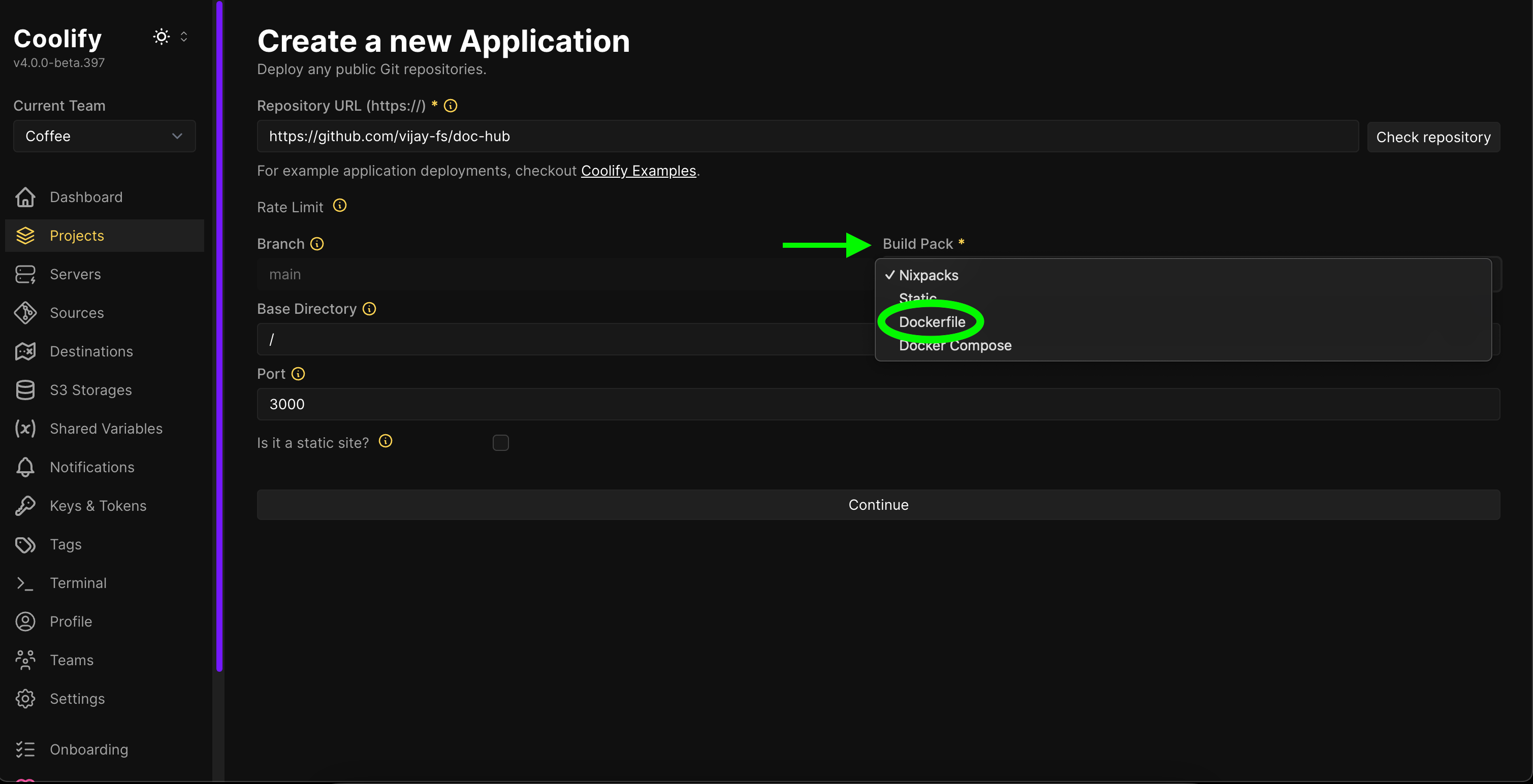Open Shared Variables in sidebar

(x=104, y=429)
